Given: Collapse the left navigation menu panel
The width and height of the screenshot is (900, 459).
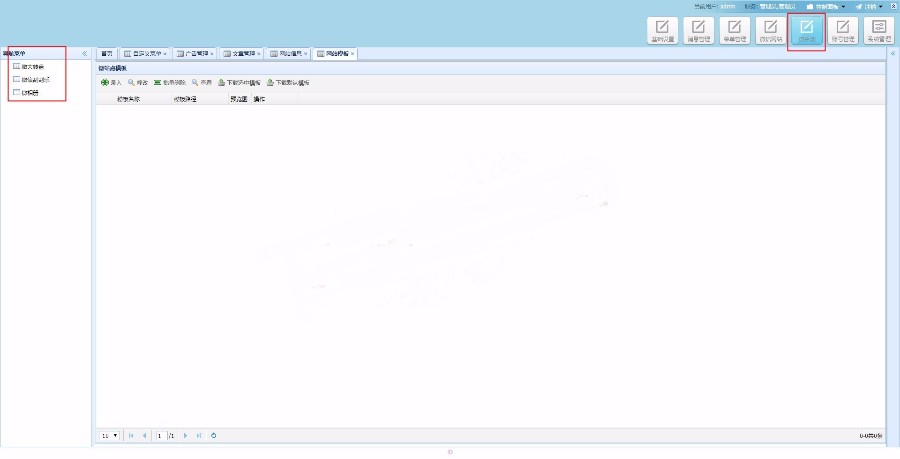Looking at the screenshot, I should (x=85, y=53).
